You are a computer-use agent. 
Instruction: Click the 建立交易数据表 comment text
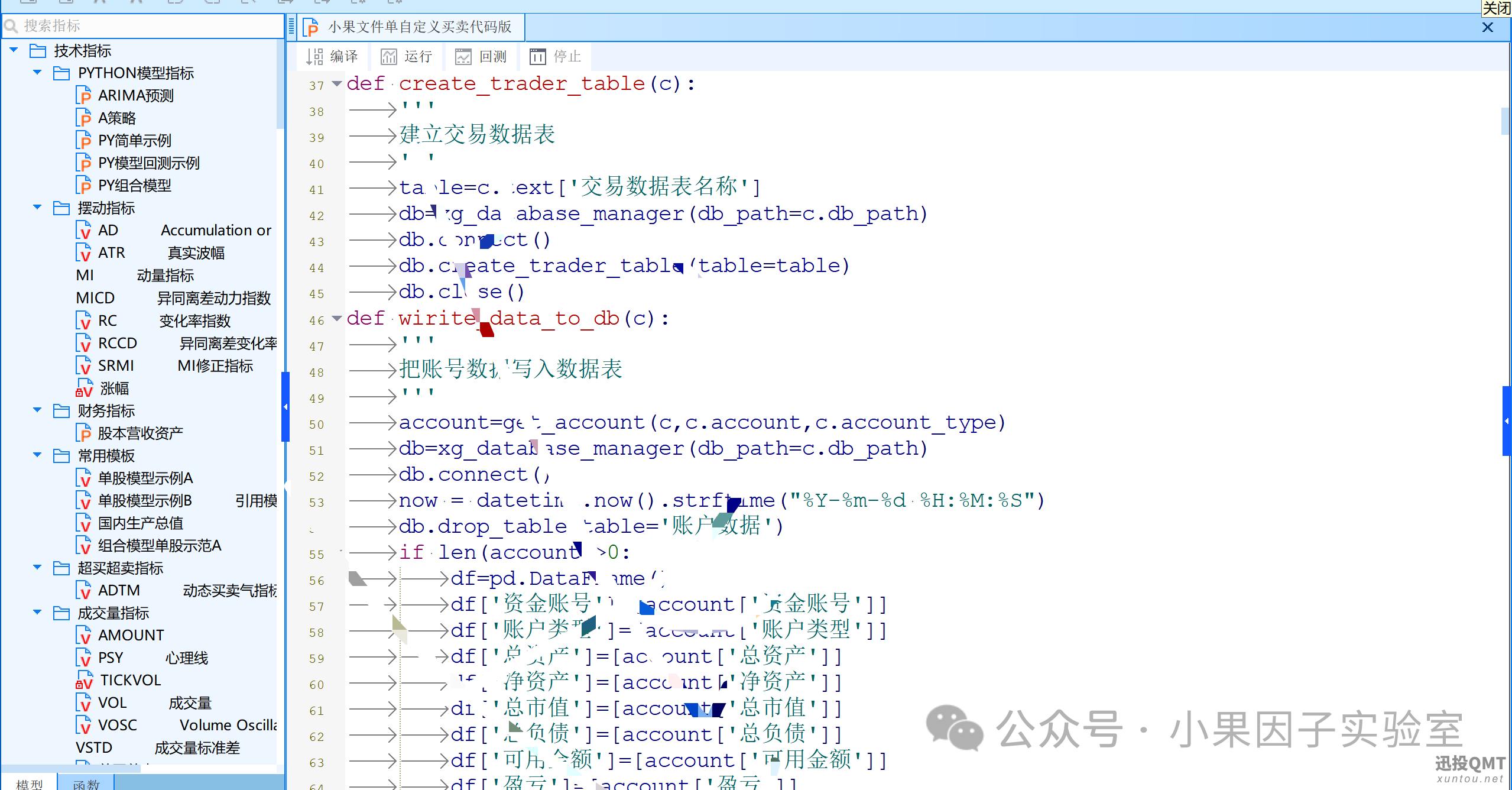tap(477, 134)
